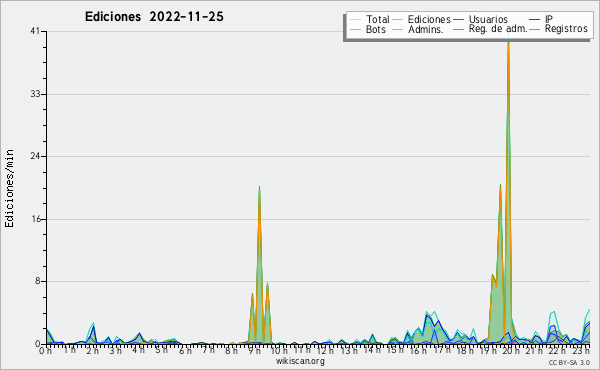Click the x-axis label '5 h'

(x=161, y=350)
